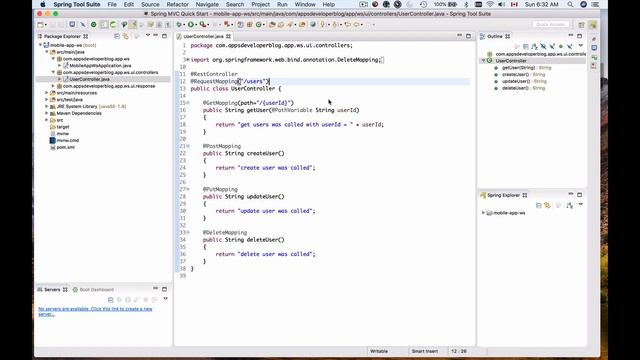Switch to the Boot Dashboard tab
The image size is (640, 360).
(93, 289)
